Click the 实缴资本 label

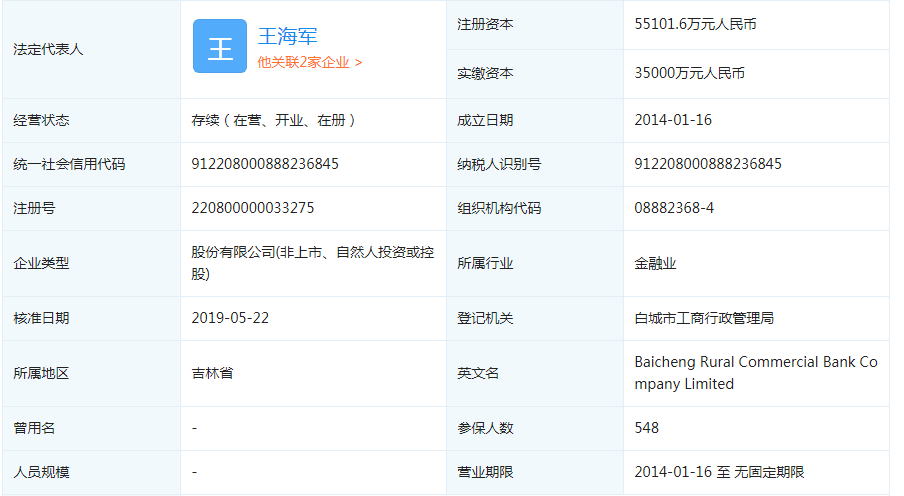(x=485, y=73)
